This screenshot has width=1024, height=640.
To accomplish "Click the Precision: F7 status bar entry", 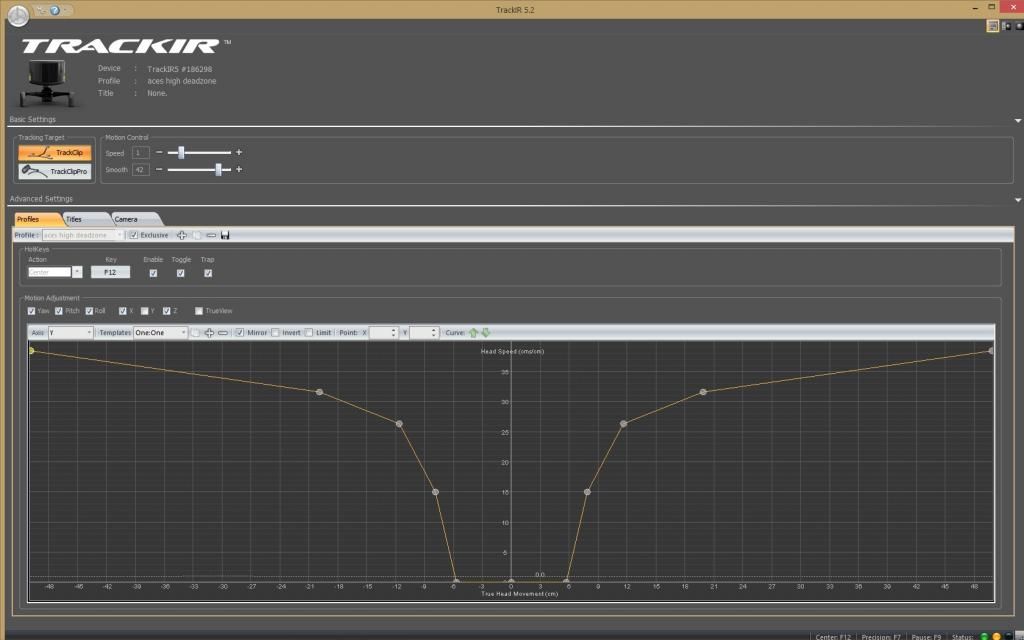I will (881, 637).
